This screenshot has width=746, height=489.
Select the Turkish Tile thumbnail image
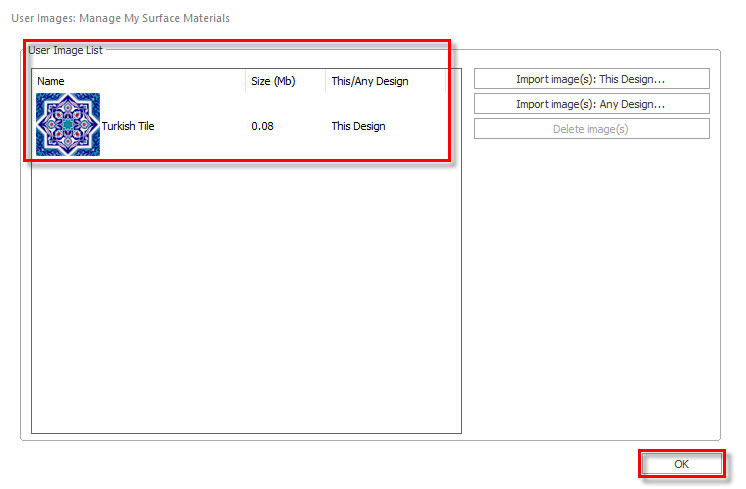tap(68, 125)
